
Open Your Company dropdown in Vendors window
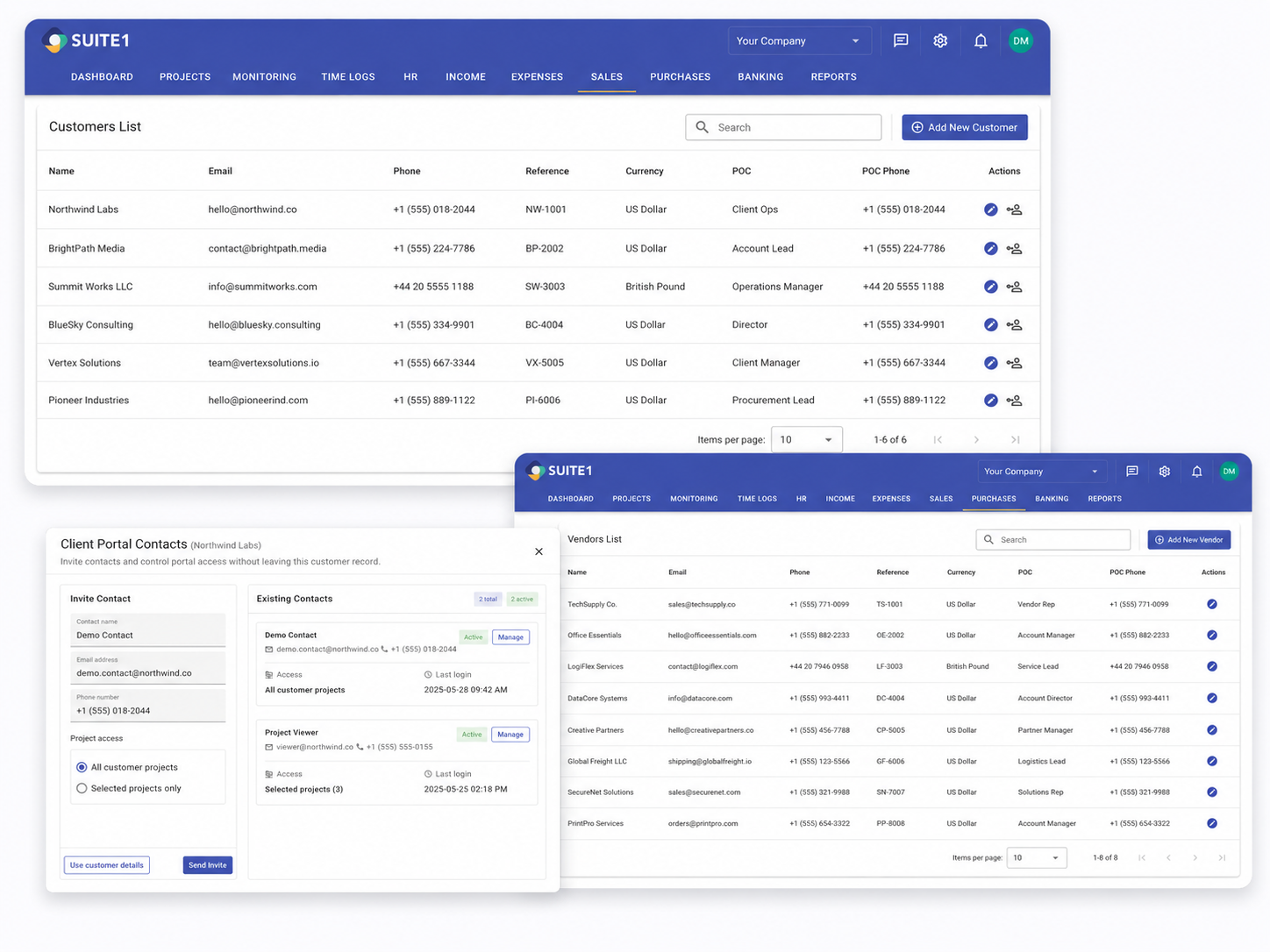click(1041, 471)
